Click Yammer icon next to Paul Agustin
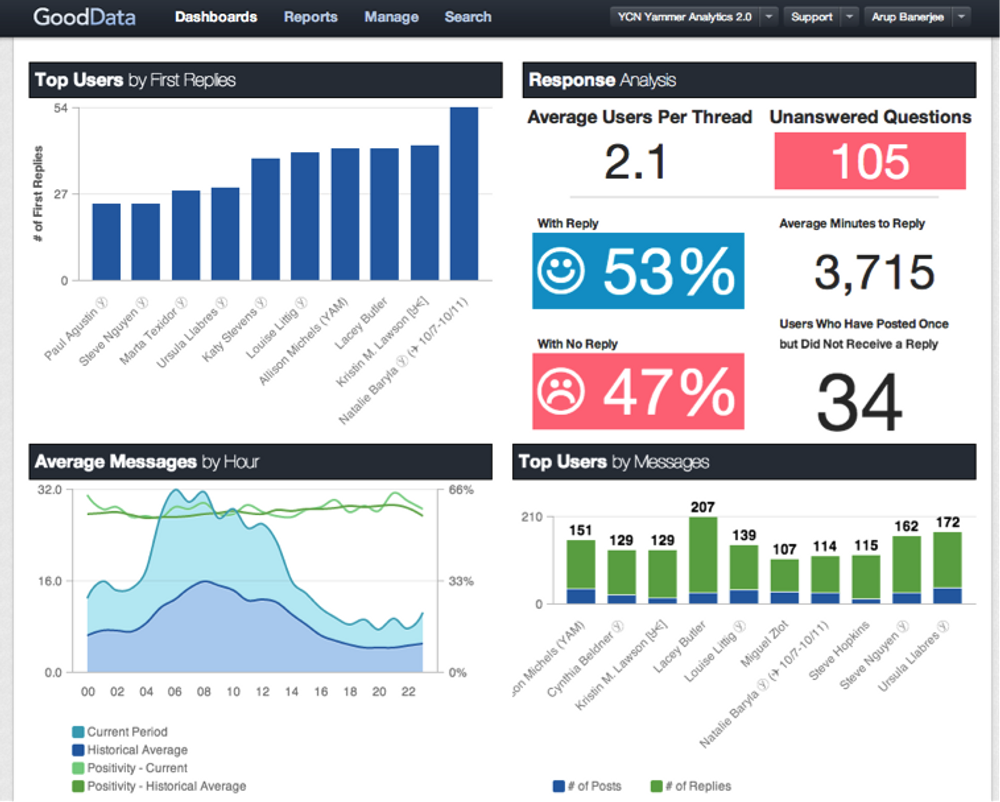Viewport: 1000px width, 802px height. (x=102, y=303)
